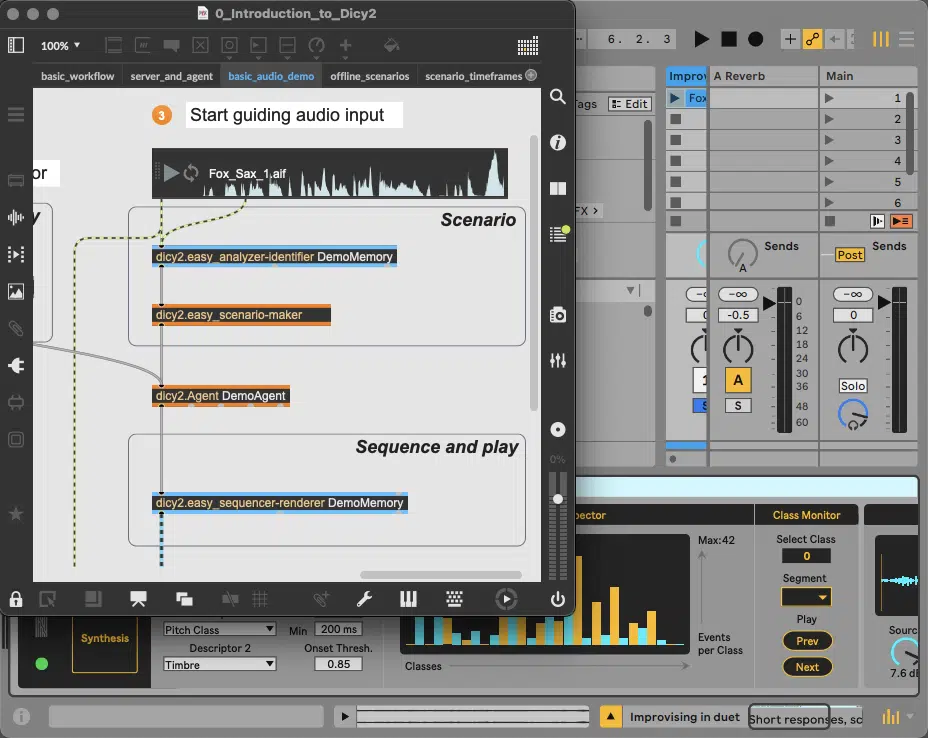This screenshot has width=928, height=738.
Task: Lock the patcher with the padlock icon
Action: click(x=16, y=599)
